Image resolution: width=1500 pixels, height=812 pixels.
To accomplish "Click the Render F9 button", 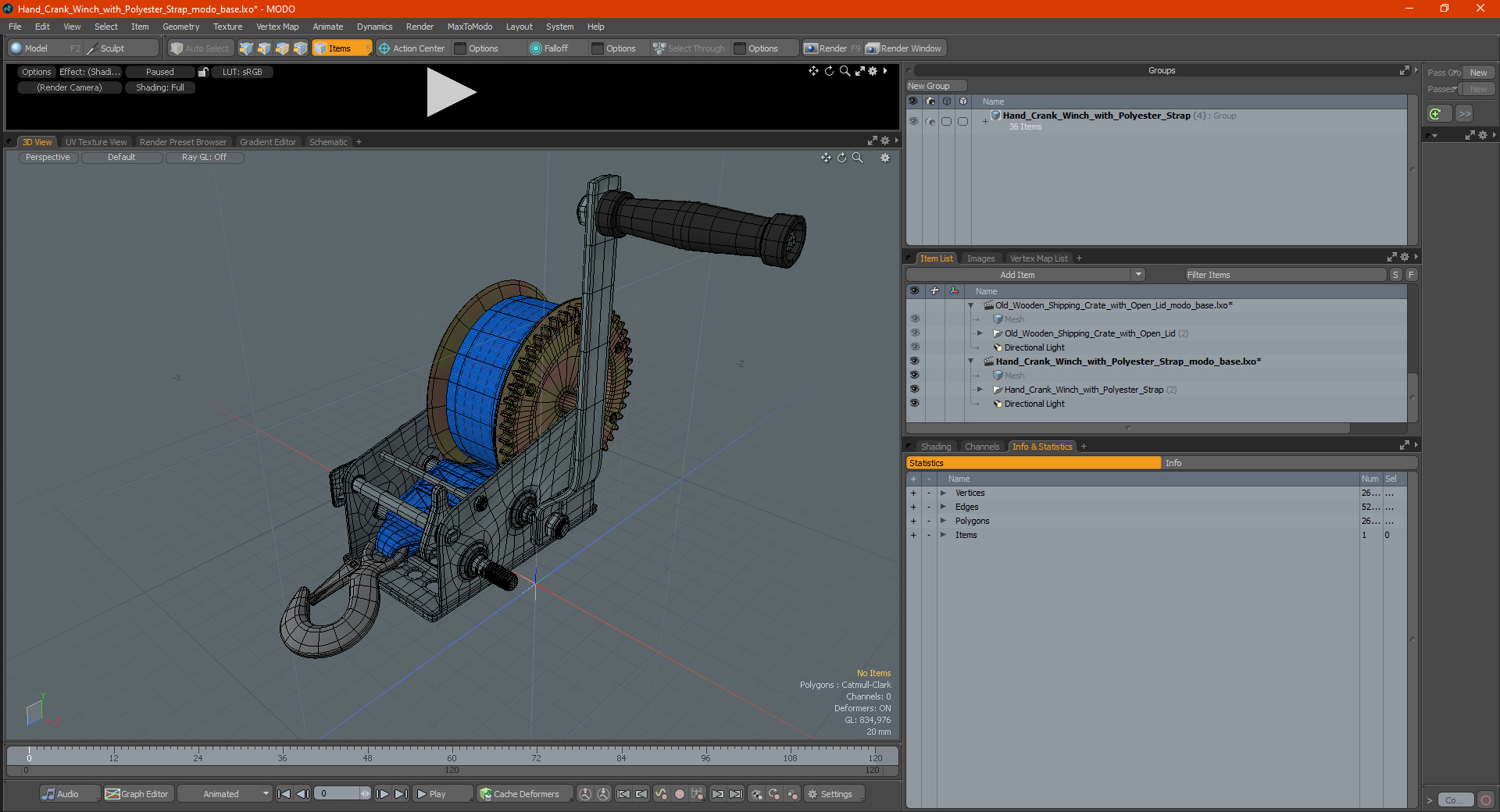I will tap(832, 48).
